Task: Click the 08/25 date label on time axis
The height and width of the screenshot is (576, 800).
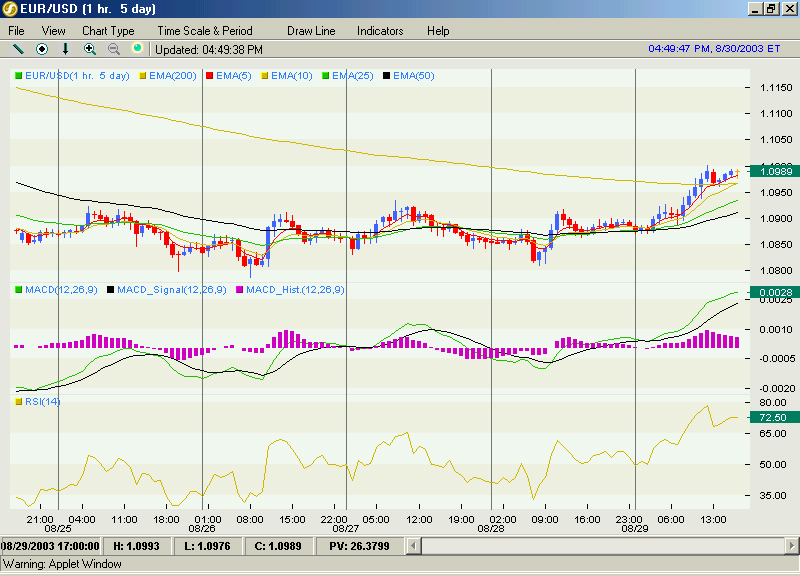Action: 58,529
